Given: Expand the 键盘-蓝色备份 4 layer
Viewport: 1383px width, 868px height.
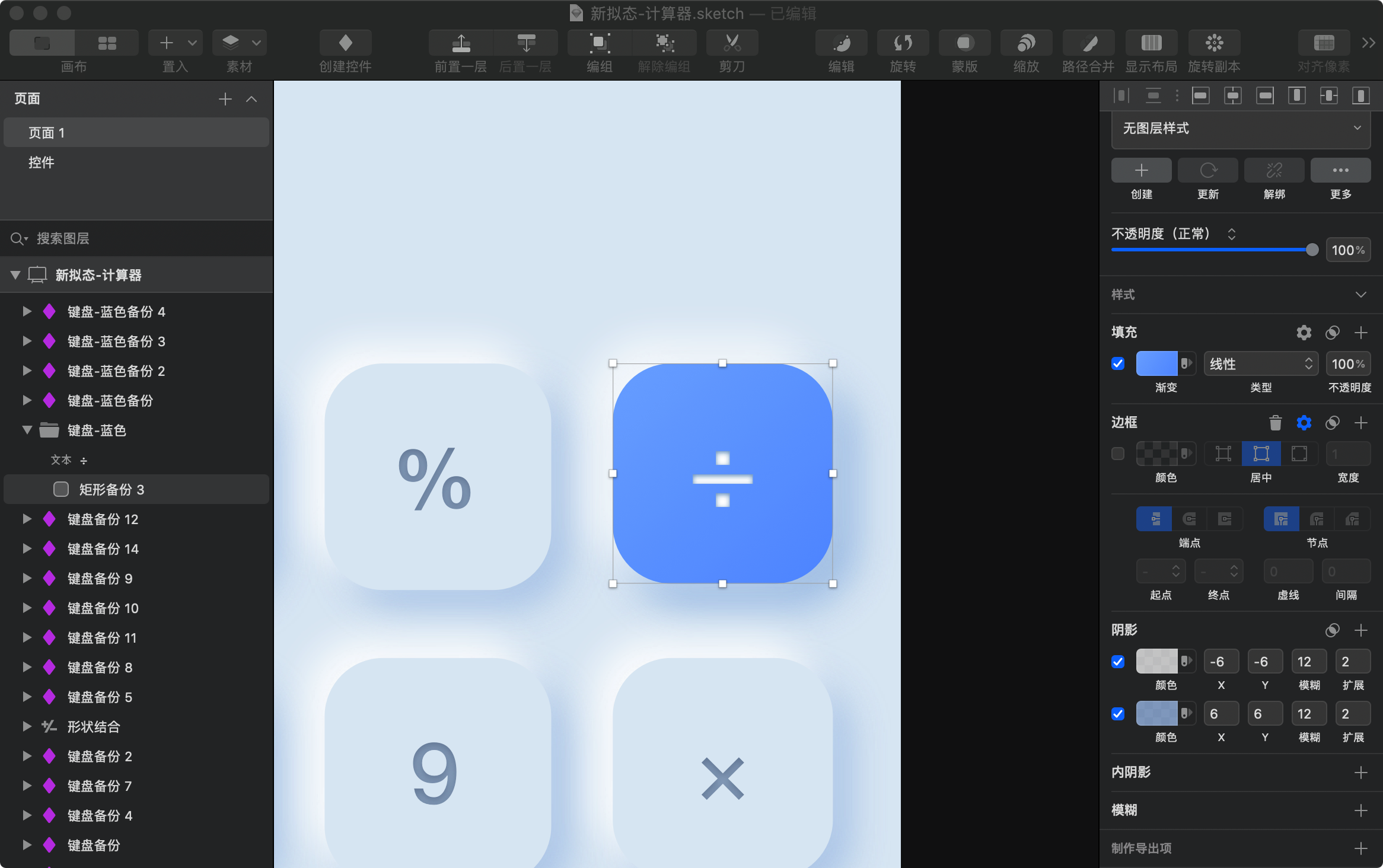Looking at the screenshot, I should click(27, 311).
